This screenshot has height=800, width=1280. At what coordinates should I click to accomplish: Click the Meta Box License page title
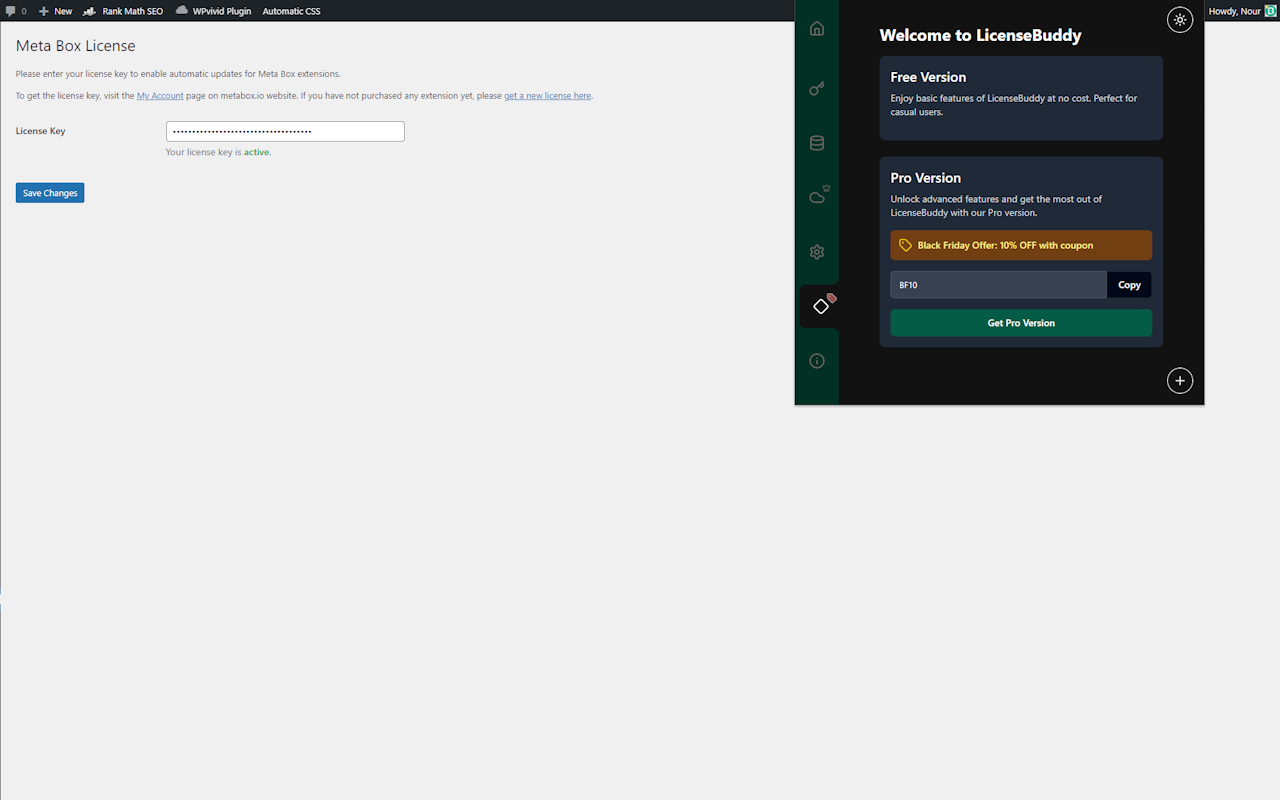pyautogui.click(x=75, y=46)
